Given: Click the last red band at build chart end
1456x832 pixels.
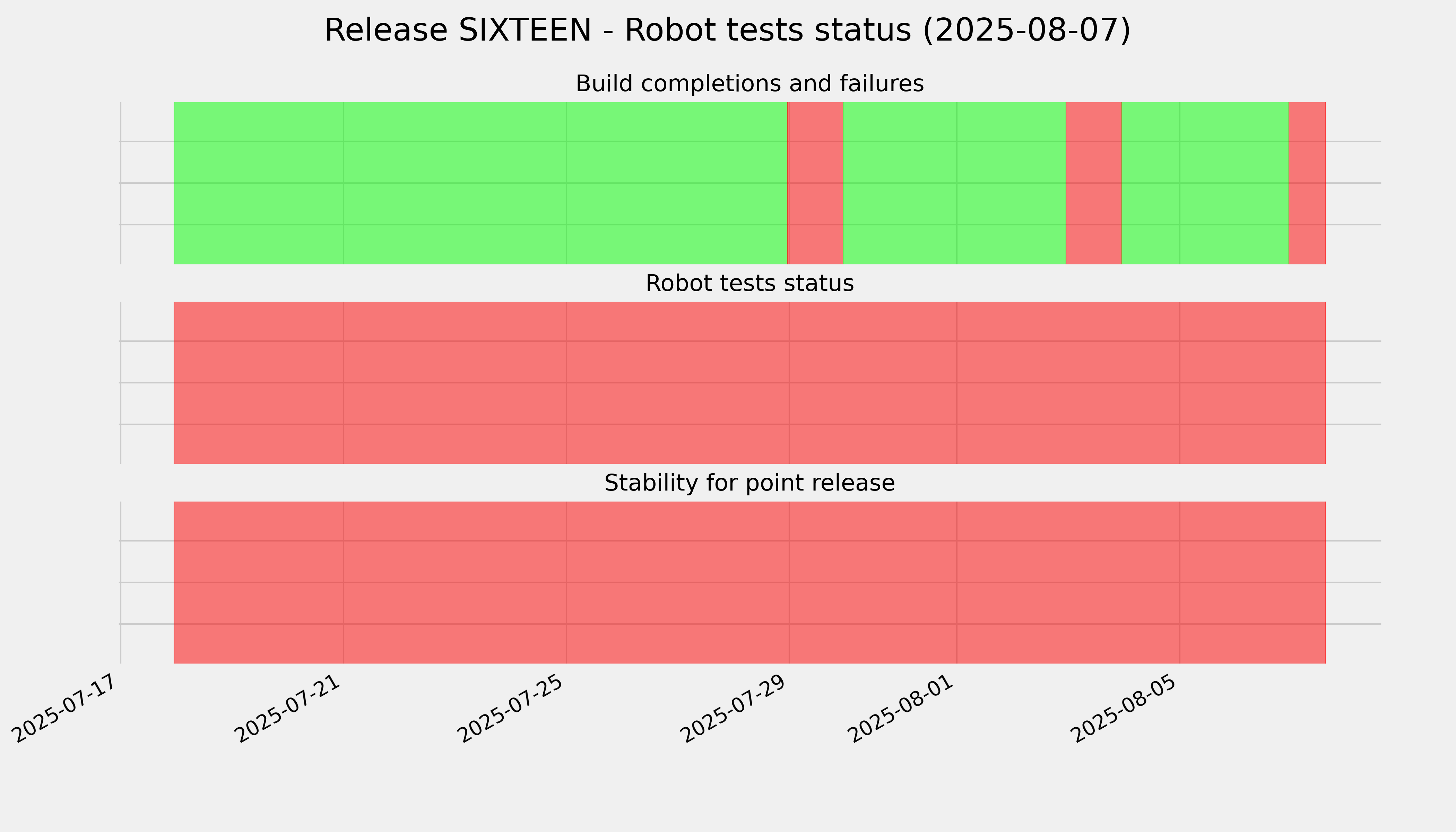Looking at the screenshot, I should (x=1307, y=183).
